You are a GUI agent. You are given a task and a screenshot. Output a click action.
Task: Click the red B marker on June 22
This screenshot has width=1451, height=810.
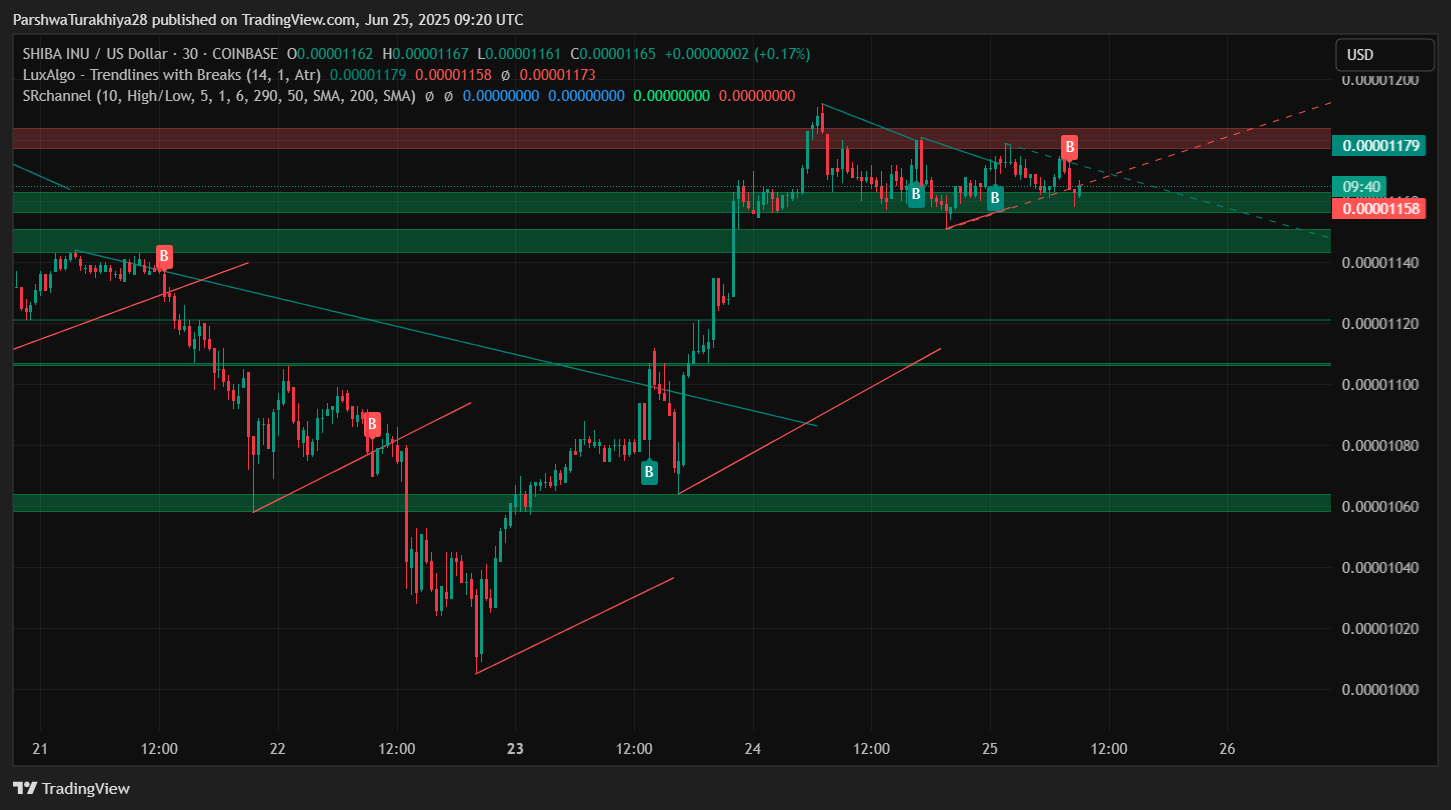371,424
